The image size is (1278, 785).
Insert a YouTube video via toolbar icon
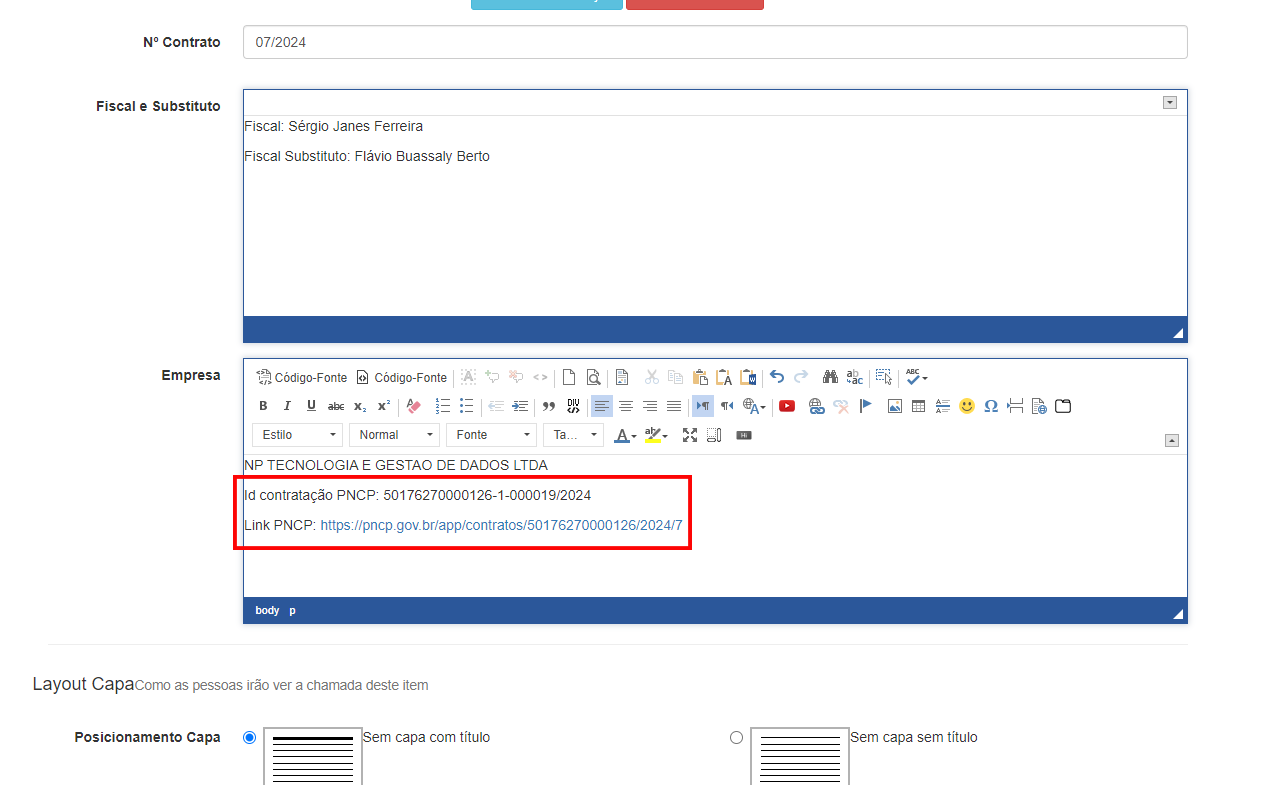[x=787, y=406]
